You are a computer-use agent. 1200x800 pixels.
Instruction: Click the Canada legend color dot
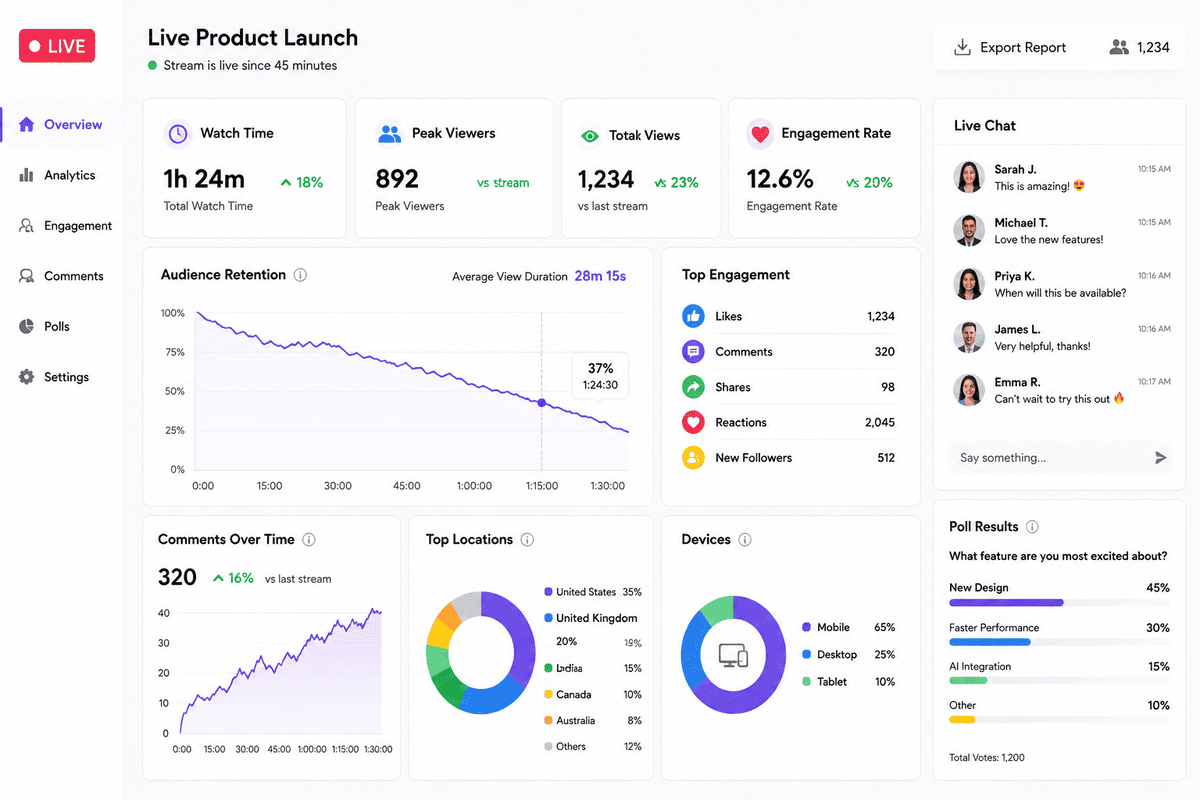pos(548,694)
